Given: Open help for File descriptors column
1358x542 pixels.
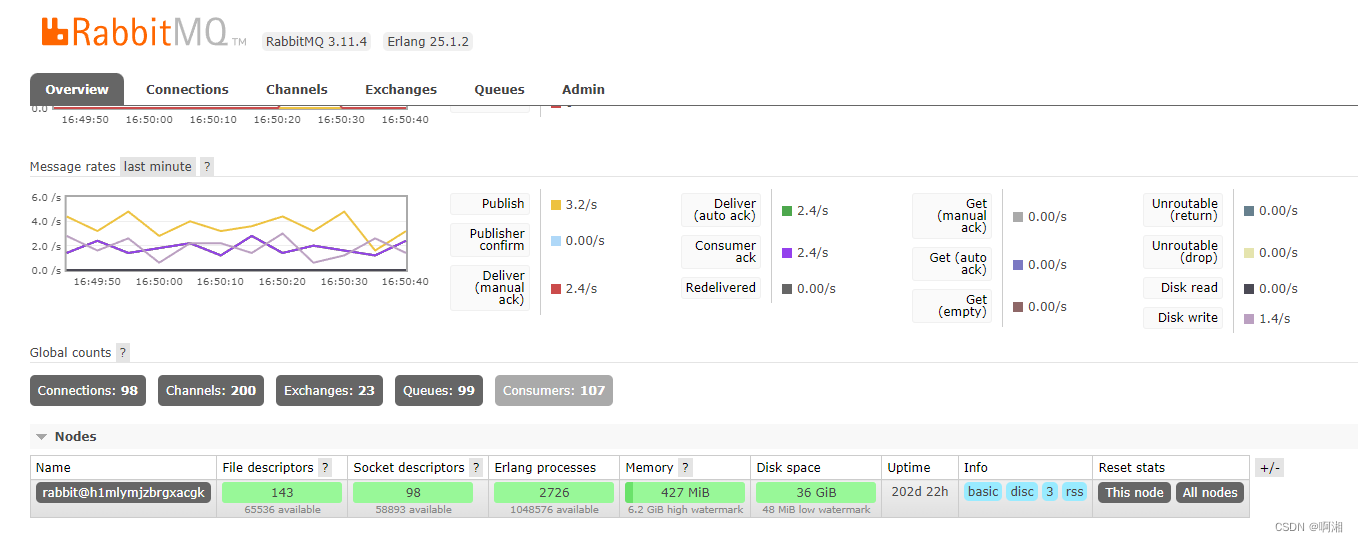Looking at the screenshot, I should pyautogui.click(x=325, y=467).
